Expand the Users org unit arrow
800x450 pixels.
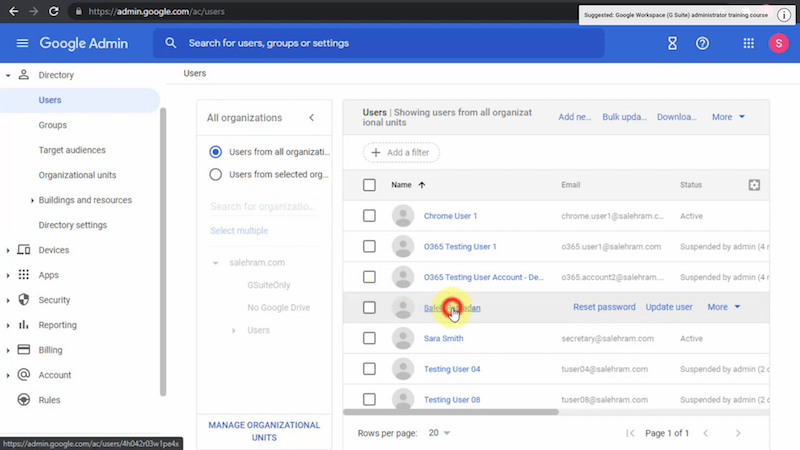[234, 331]
